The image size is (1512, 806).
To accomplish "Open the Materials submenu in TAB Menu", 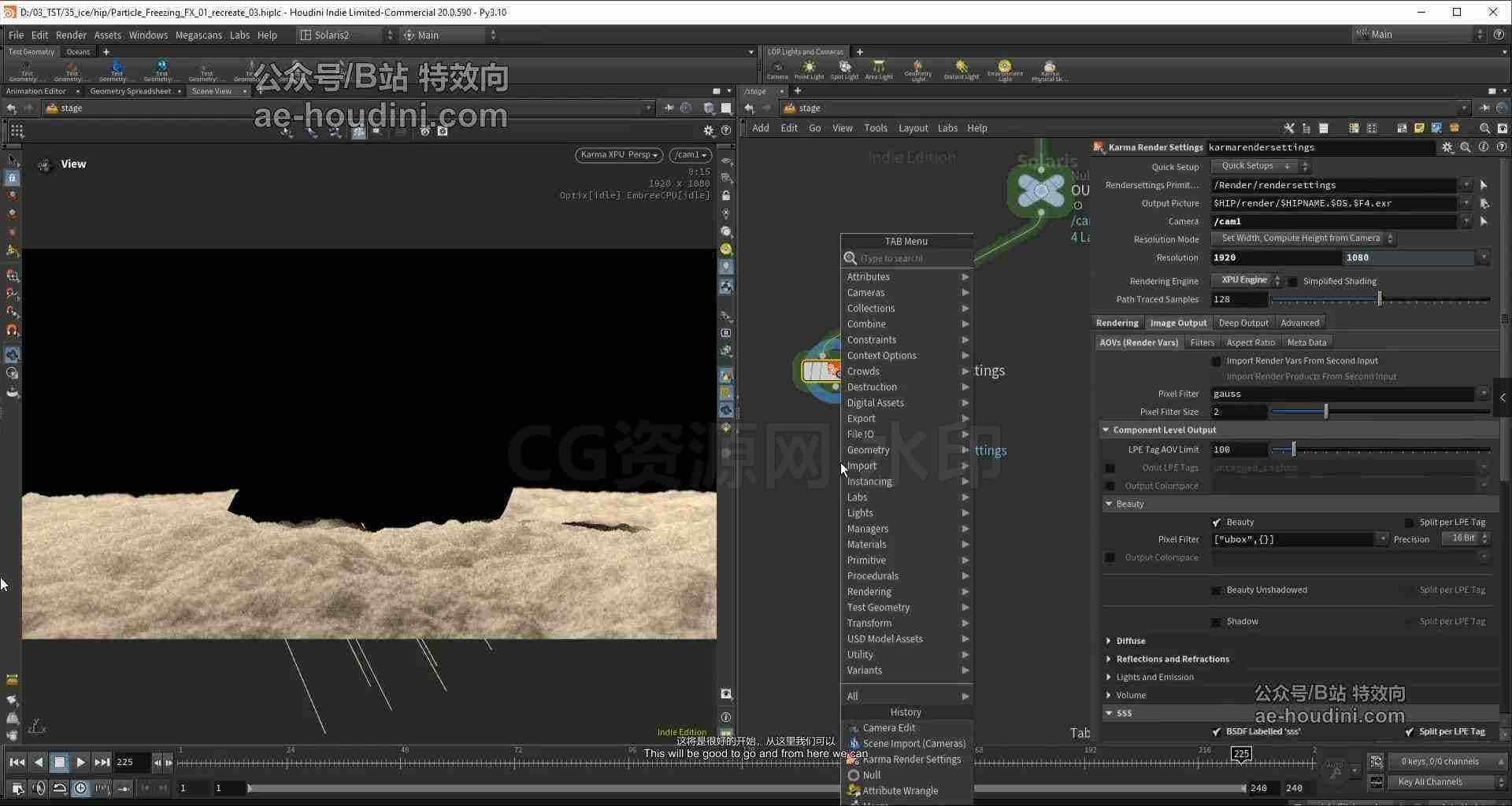I will coord(907,545).
